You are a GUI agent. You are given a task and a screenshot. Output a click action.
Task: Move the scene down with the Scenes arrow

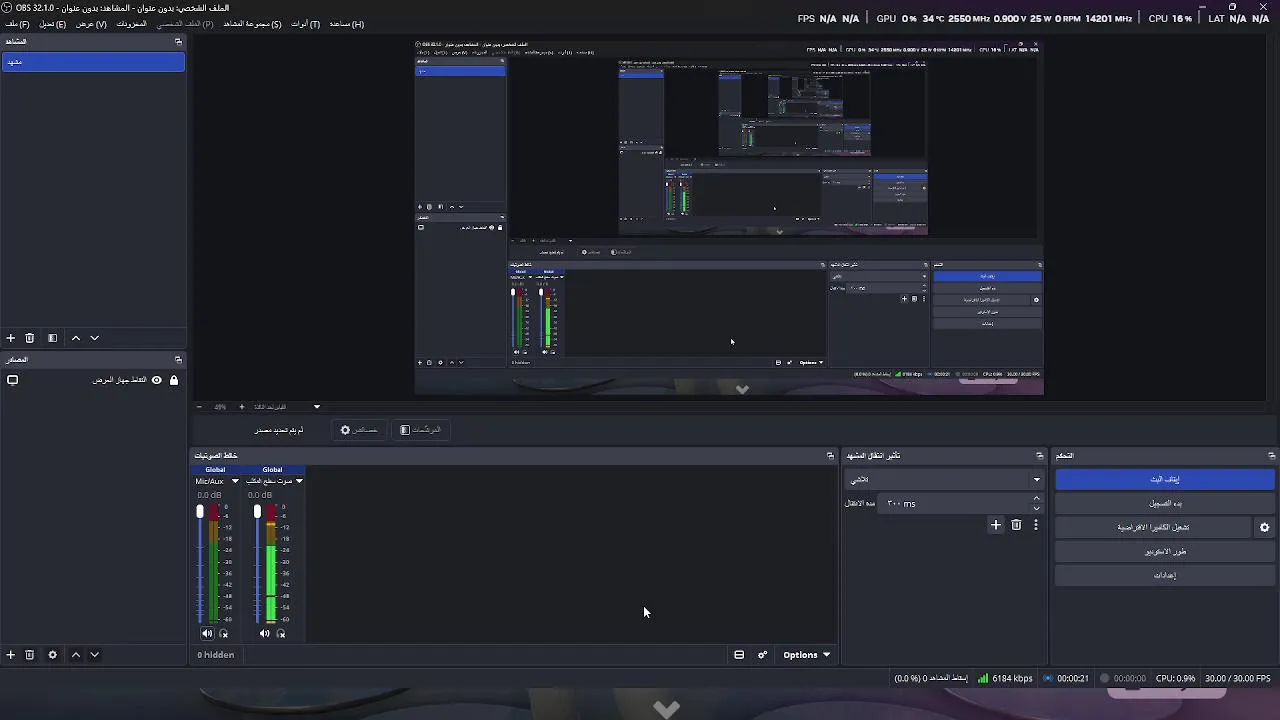click(94, 338)
